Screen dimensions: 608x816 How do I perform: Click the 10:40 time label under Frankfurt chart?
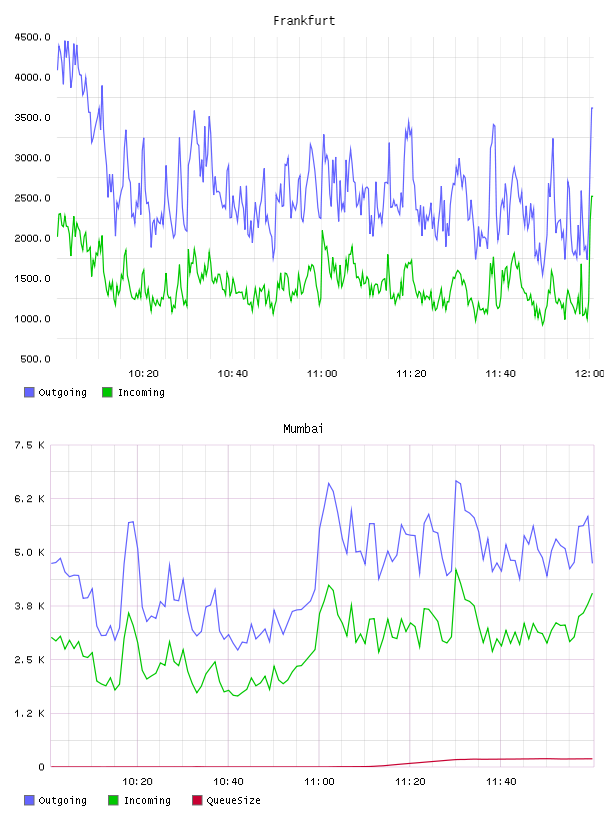232,373
